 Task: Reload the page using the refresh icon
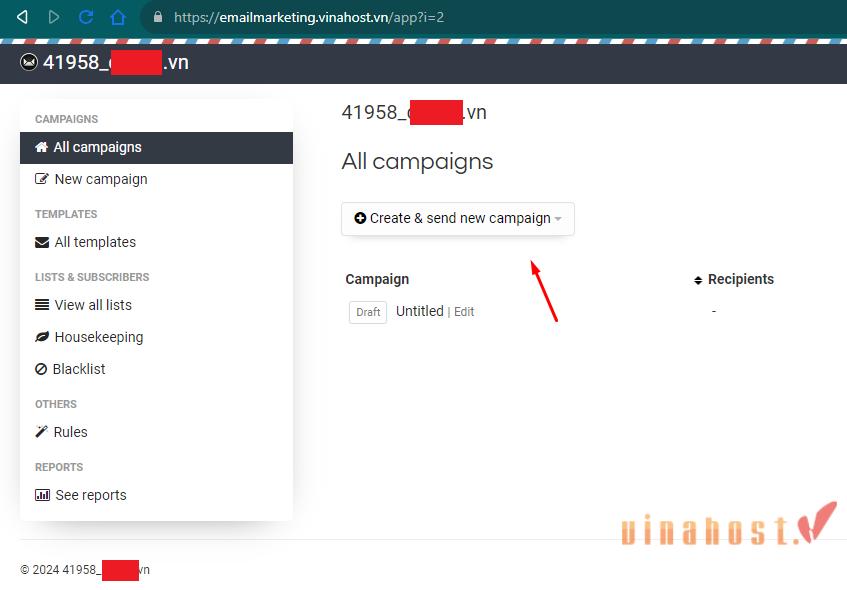click(x=86, y=17)
